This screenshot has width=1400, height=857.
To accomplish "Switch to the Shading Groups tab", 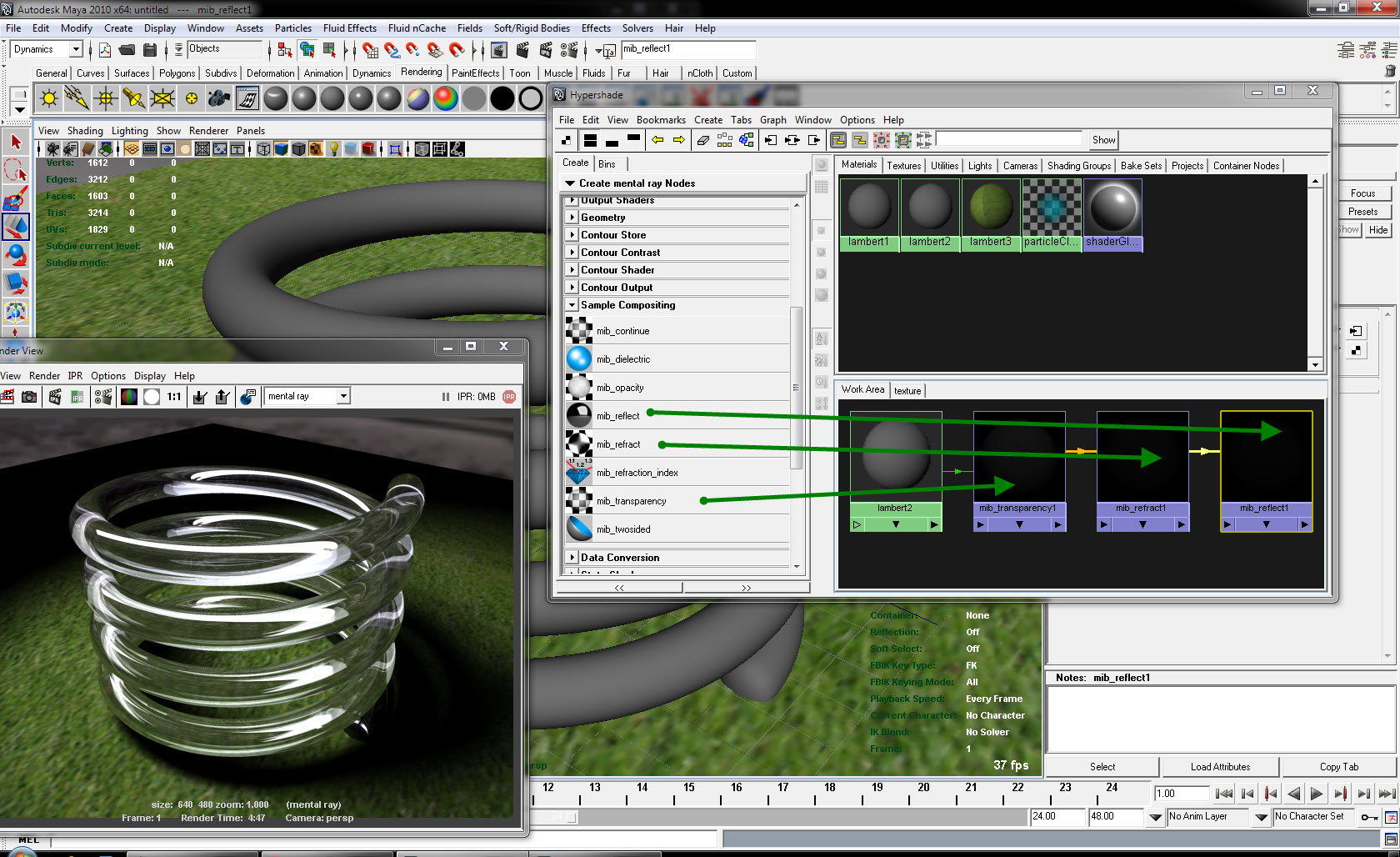I will coord(1079,166).
